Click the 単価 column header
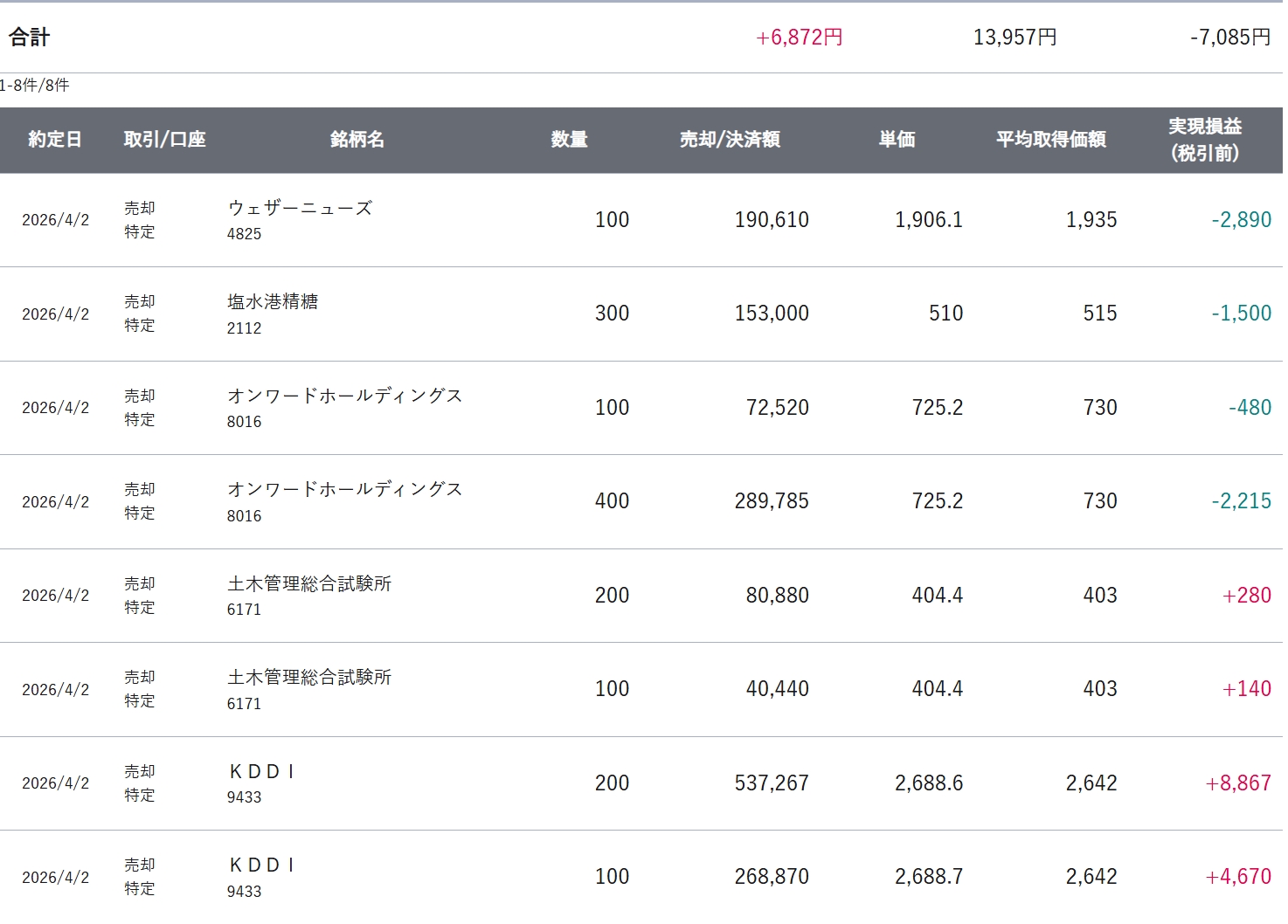Screen dimensions: 1288x924 (x=897, y=140)
